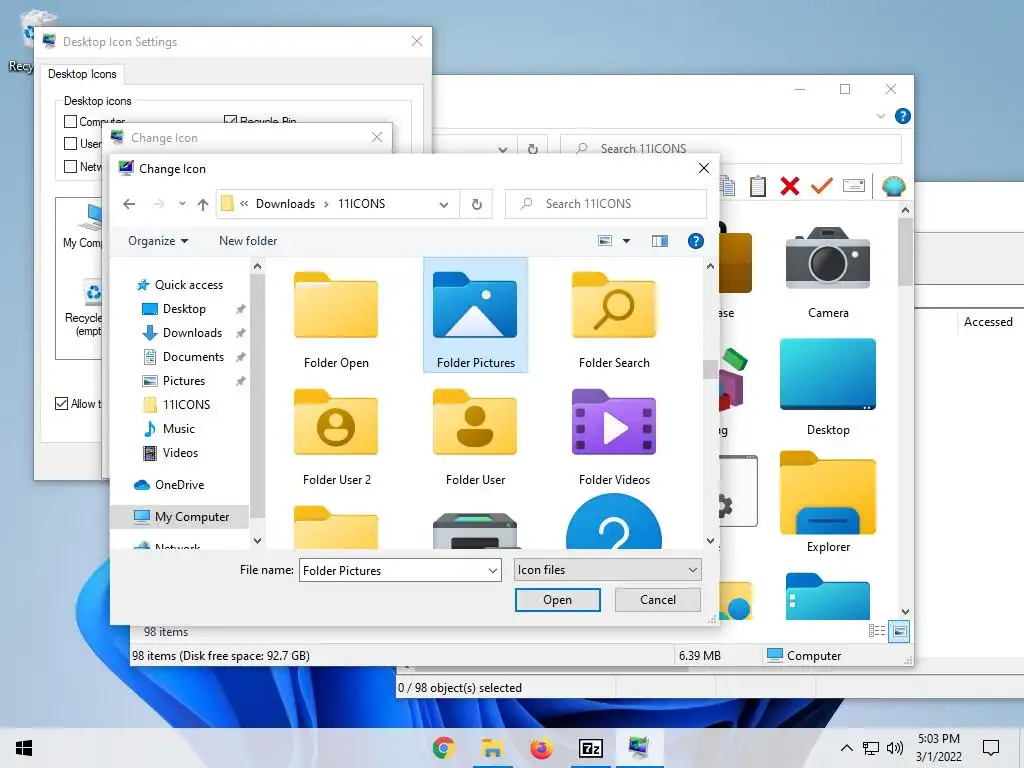The width and height of the screenshot is (1024, 768).
Task: Open help in Change Icon dialog
Action: click(696, 241)
